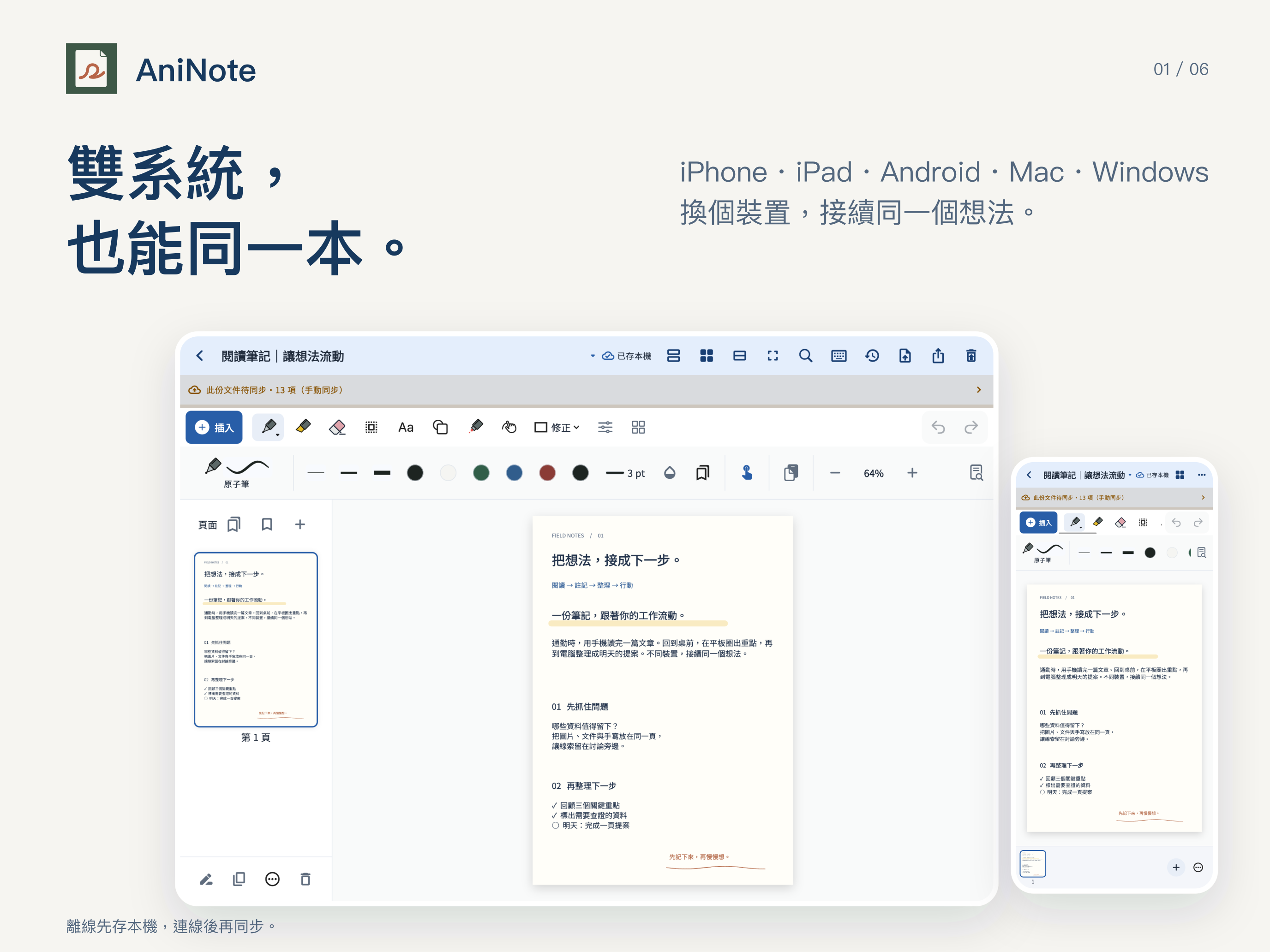1270x952 pixels.
Task: Open the sidebar more options circle icon
Action: [272, 879]
